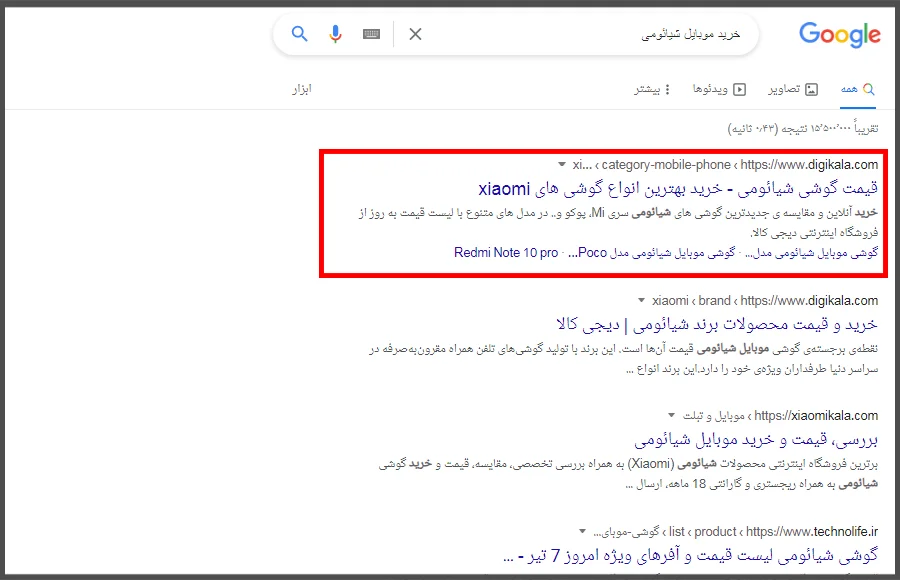
Task: Open ابزار search tools
Action: (303, 89)
